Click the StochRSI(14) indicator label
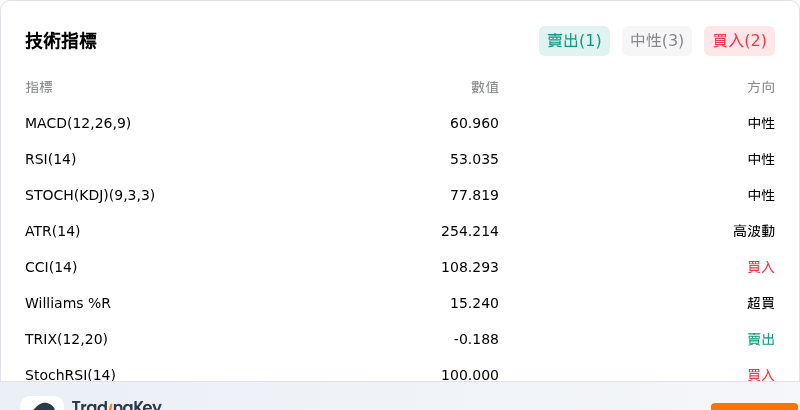The height and width of the screenshot is (410, 800). click(70, 375)
